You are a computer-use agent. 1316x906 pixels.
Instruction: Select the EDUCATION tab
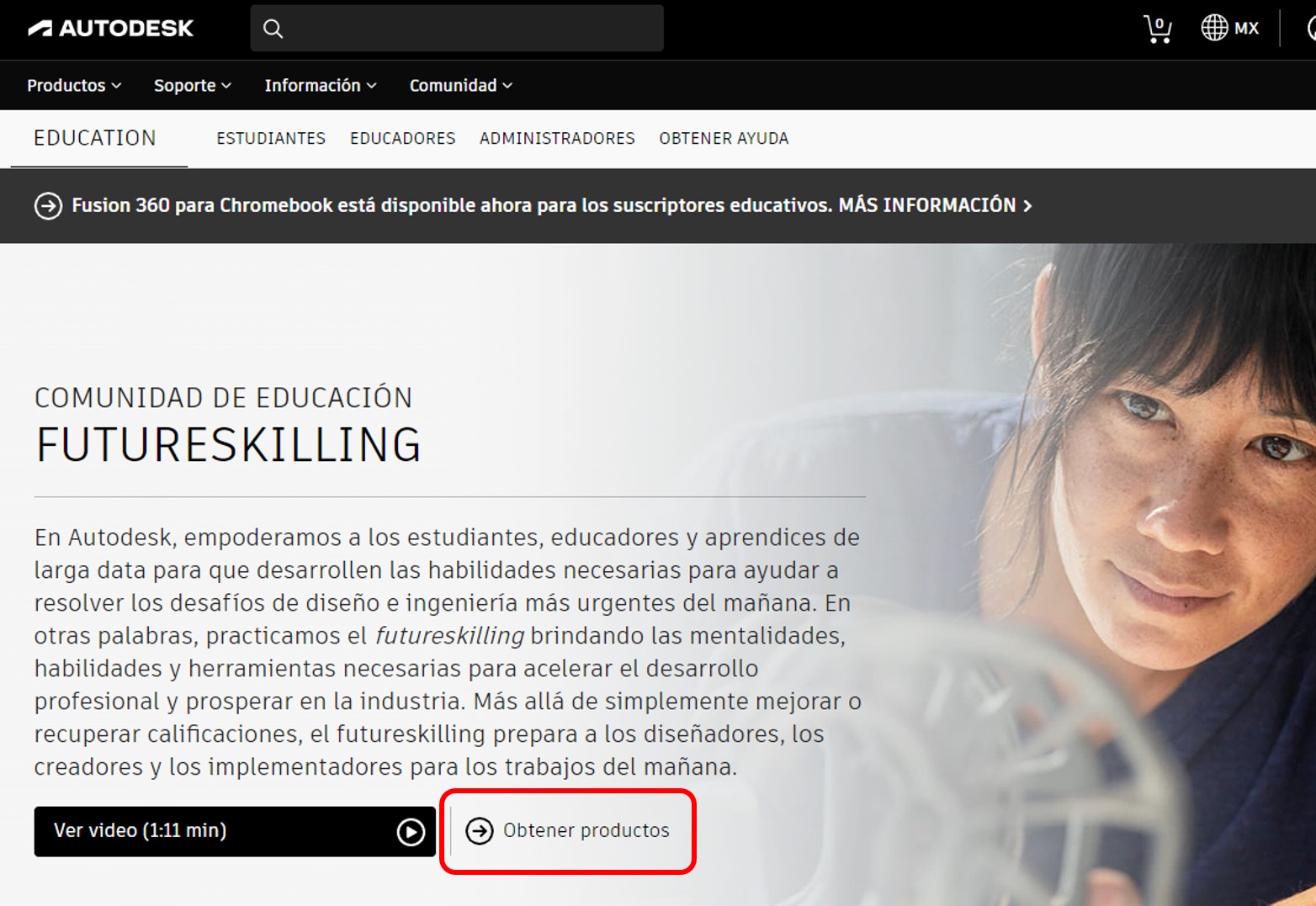point(95,138)
